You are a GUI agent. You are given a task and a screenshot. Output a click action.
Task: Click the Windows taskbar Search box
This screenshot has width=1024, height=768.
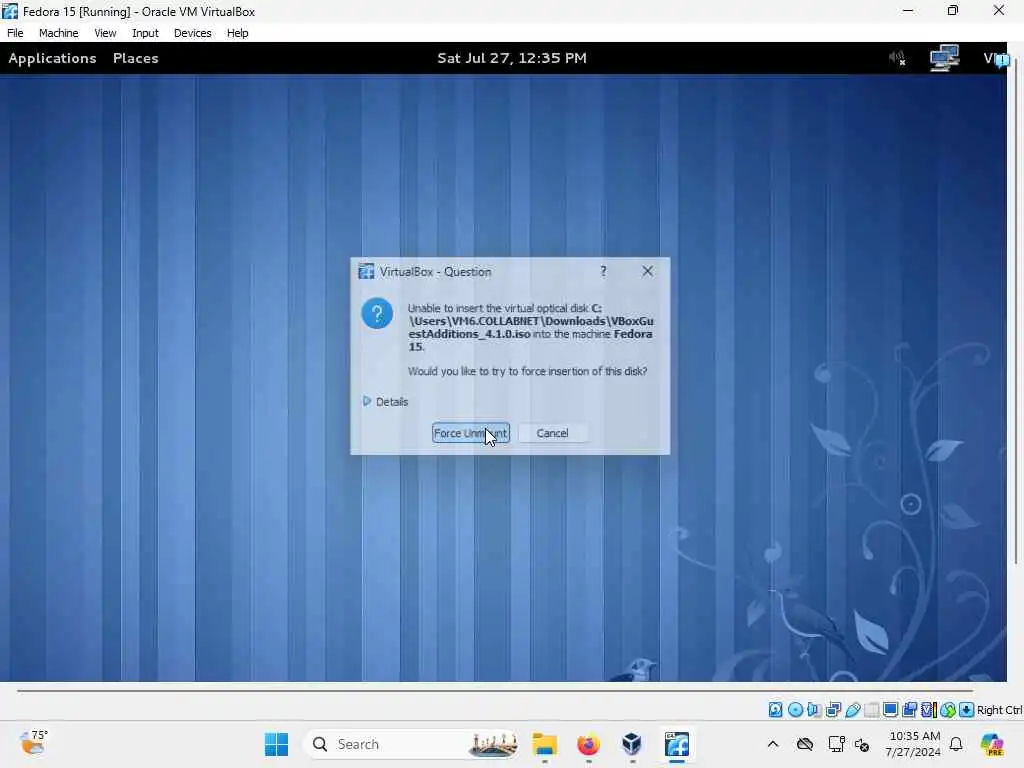click(413, 744)
